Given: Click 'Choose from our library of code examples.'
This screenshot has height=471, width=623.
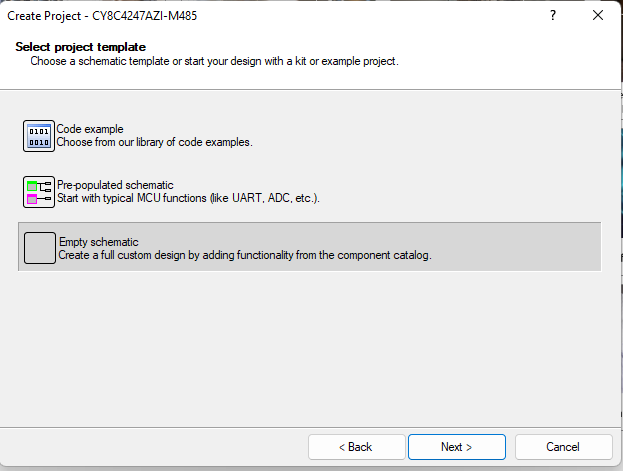Looking at the screenshot, I should coord(155,142).
